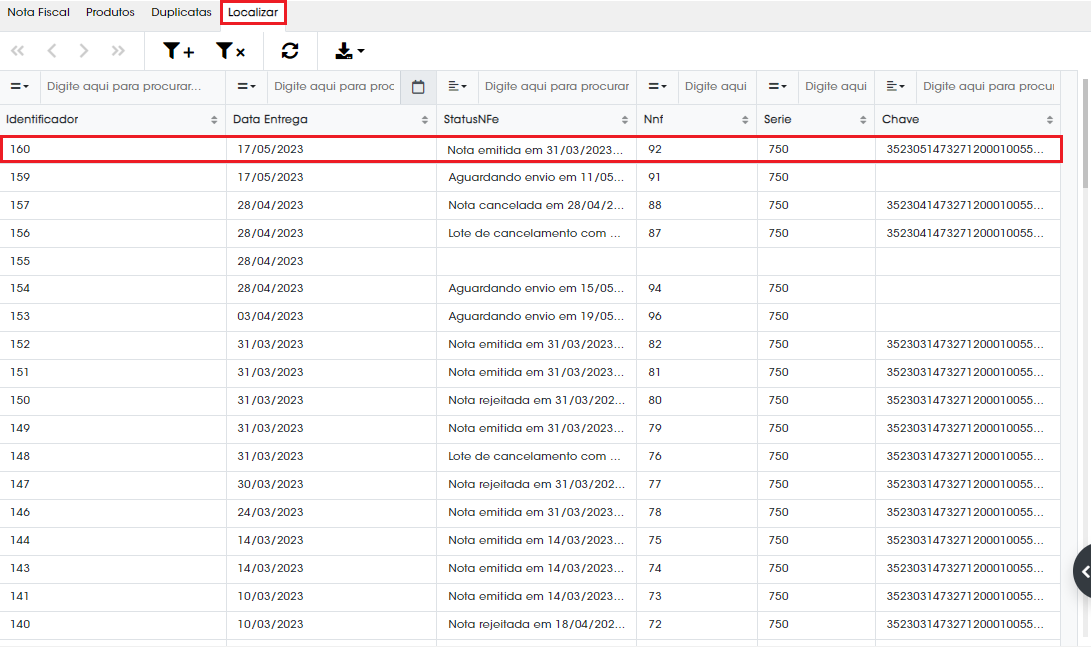Click the date 30/03/2023 in row 147

(270, 484)
